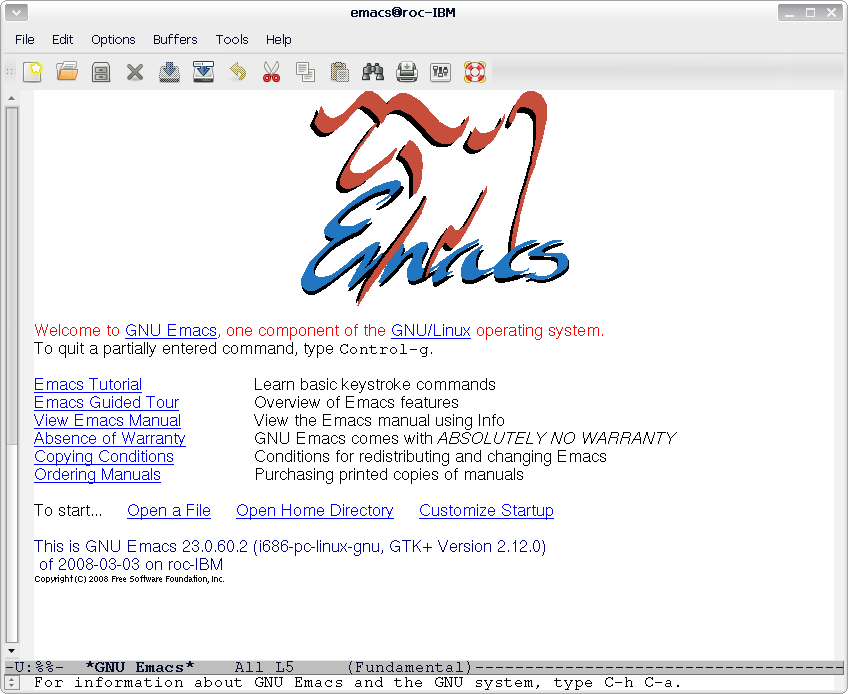Read the Absence of Warranty link
Image resolution: width=848 pixels, height=694 pixels.
110,438
